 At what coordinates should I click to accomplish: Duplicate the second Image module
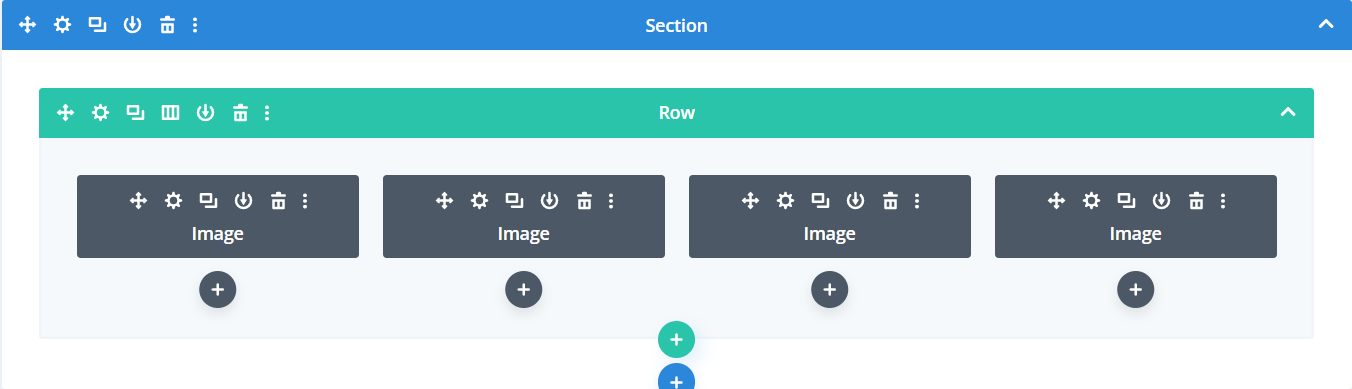point(514,201)
